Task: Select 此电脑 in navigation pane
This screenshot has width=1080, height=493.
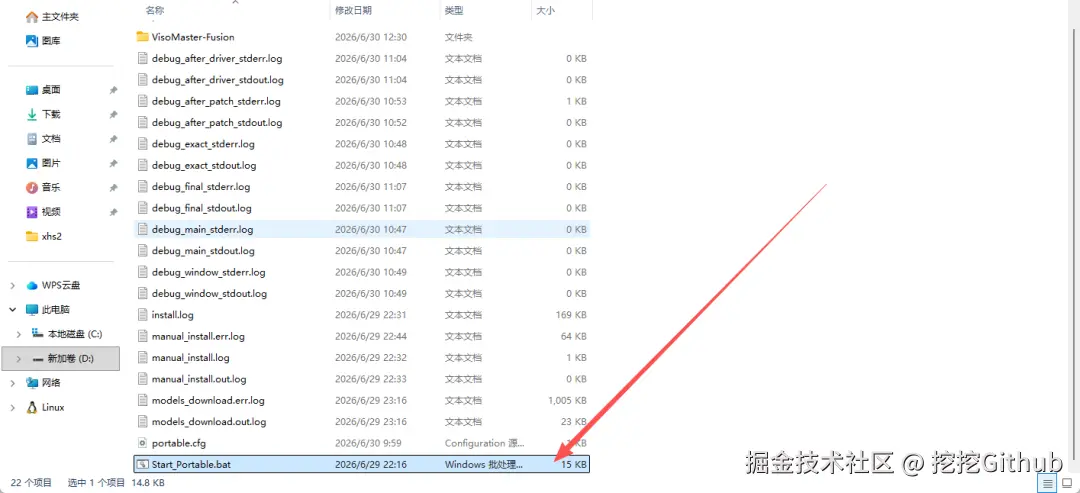Action: click(x=48, y=310)
